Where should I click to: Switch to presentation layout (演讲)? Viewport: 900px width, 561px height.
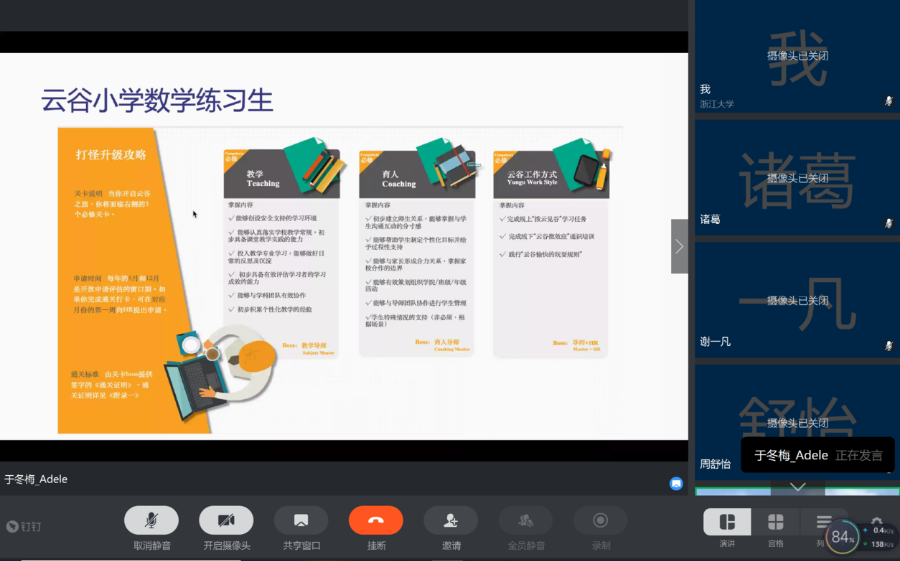(727, 522)
